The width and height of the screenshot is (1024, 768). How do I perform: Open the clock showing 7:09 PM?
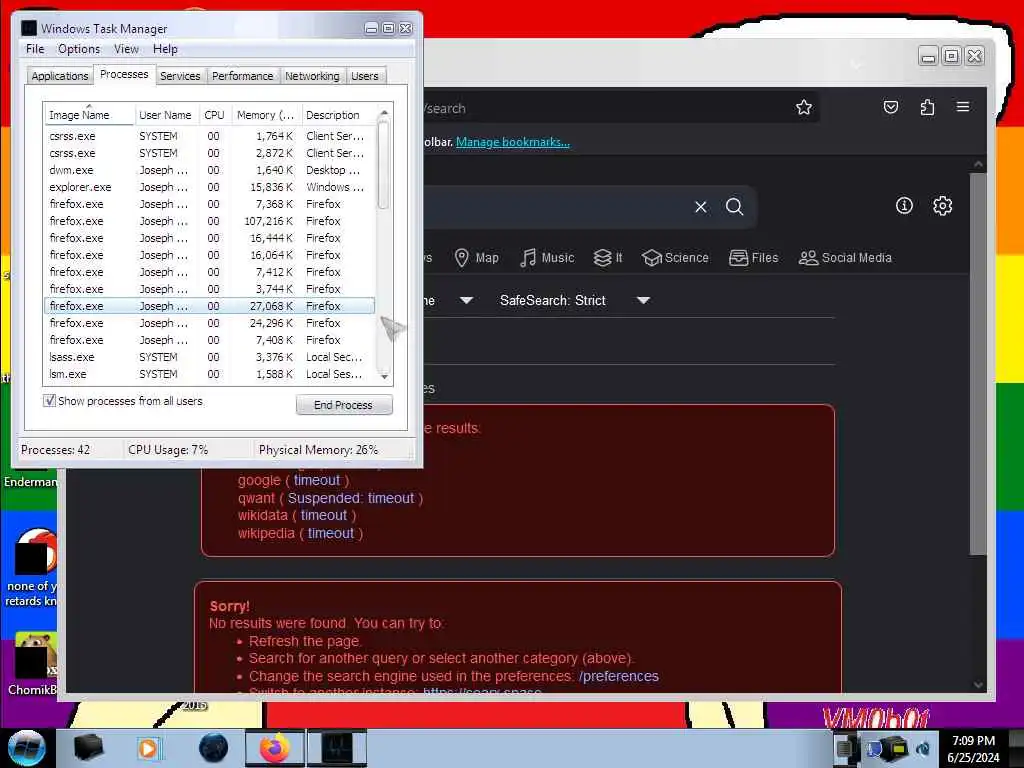(973, 748)
